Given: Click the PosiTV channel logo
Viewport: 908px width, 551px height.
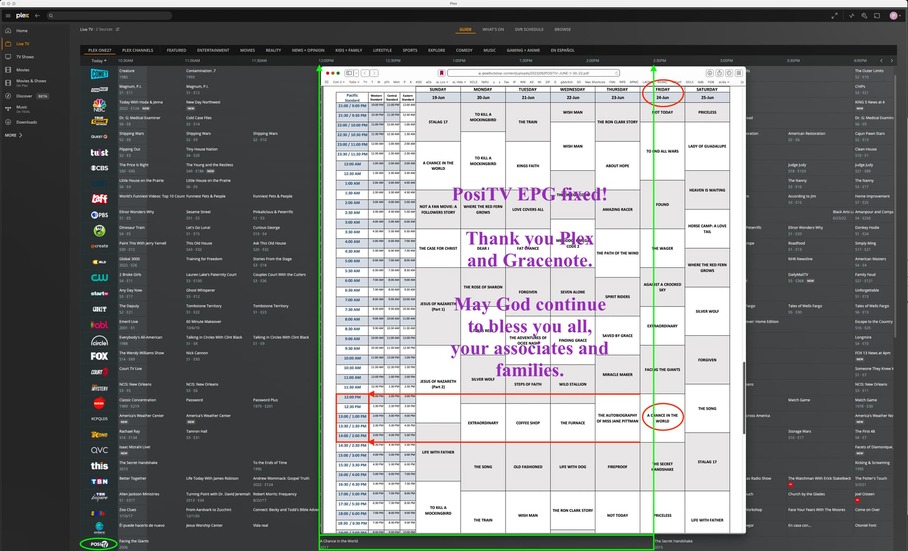Looking at the screenshot, I should [x=99, y=544].
